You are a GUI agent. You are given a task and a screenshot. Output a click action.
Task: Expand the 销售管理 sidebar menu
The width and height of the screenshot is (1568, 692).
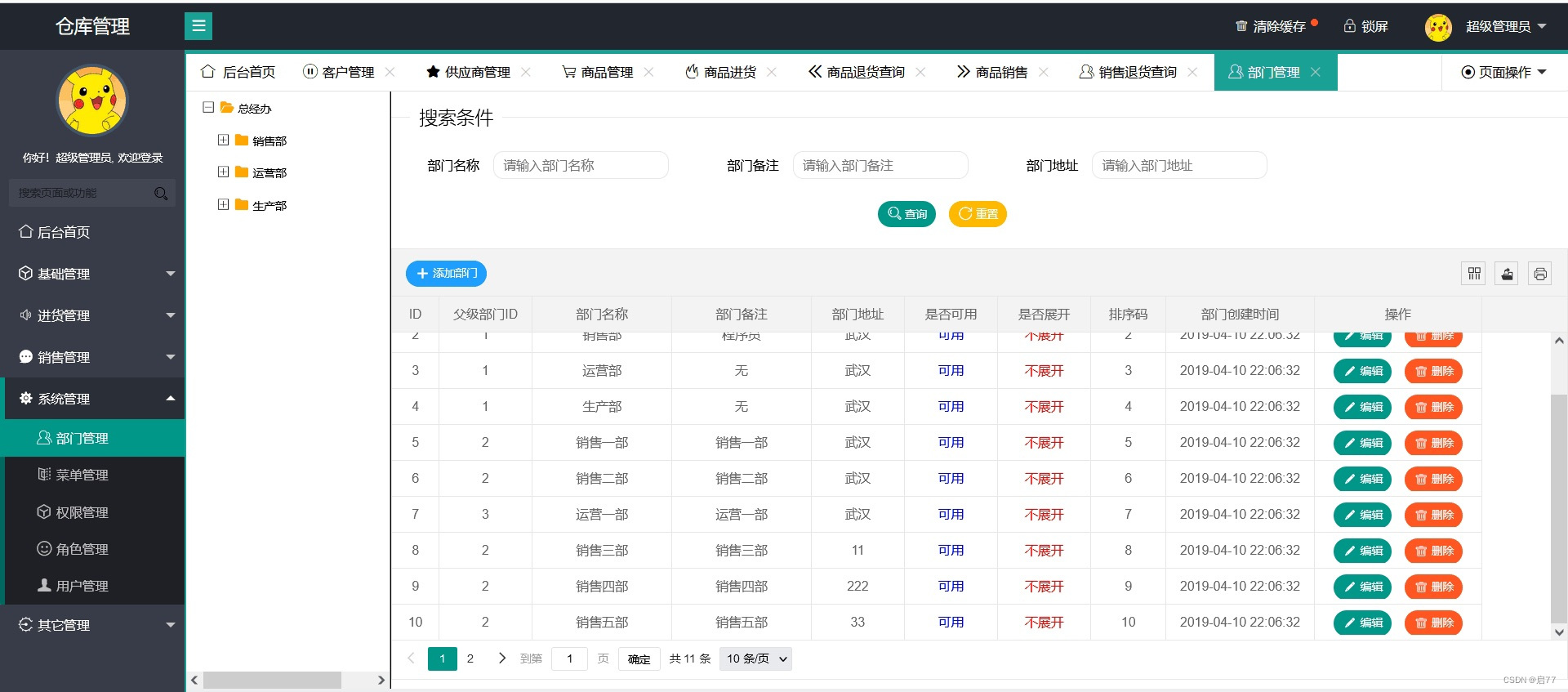[x=92, y=357]
